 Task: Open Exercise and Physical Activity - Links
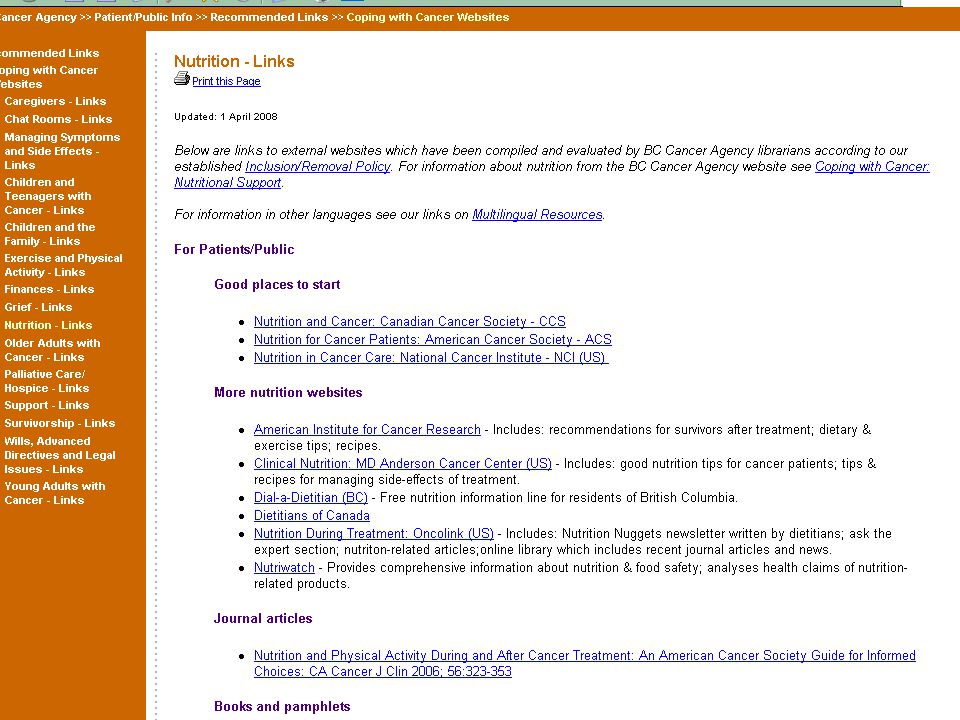click(63, 265)
